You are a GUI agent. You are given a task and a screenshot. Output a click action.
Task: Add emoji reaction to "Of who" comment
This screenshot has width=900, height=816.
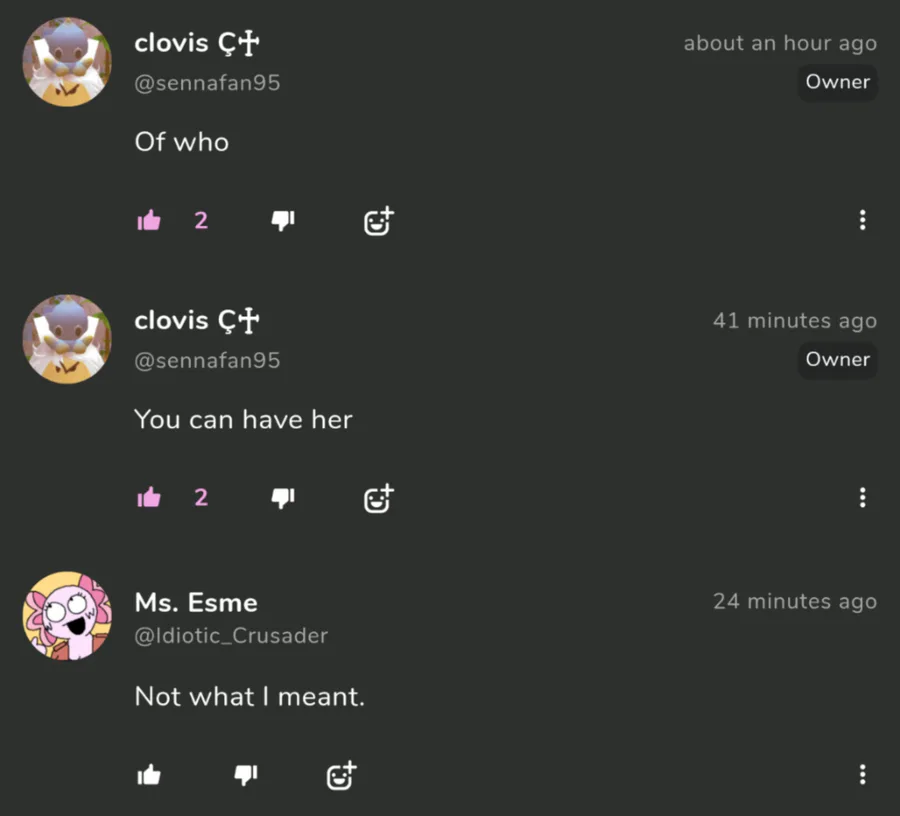pos(379,221)
